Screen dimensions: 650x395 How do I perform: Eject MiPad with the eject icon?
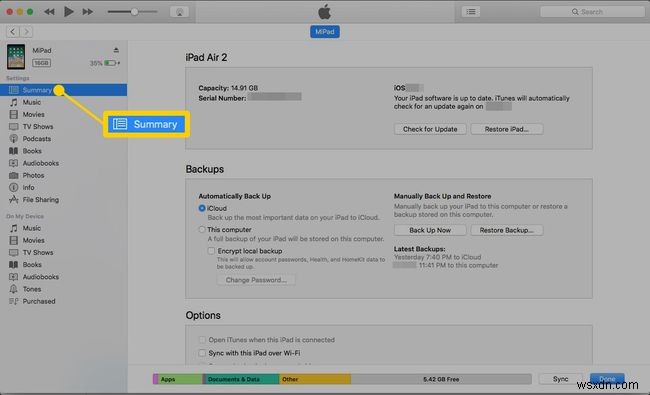tap(116, 50)
